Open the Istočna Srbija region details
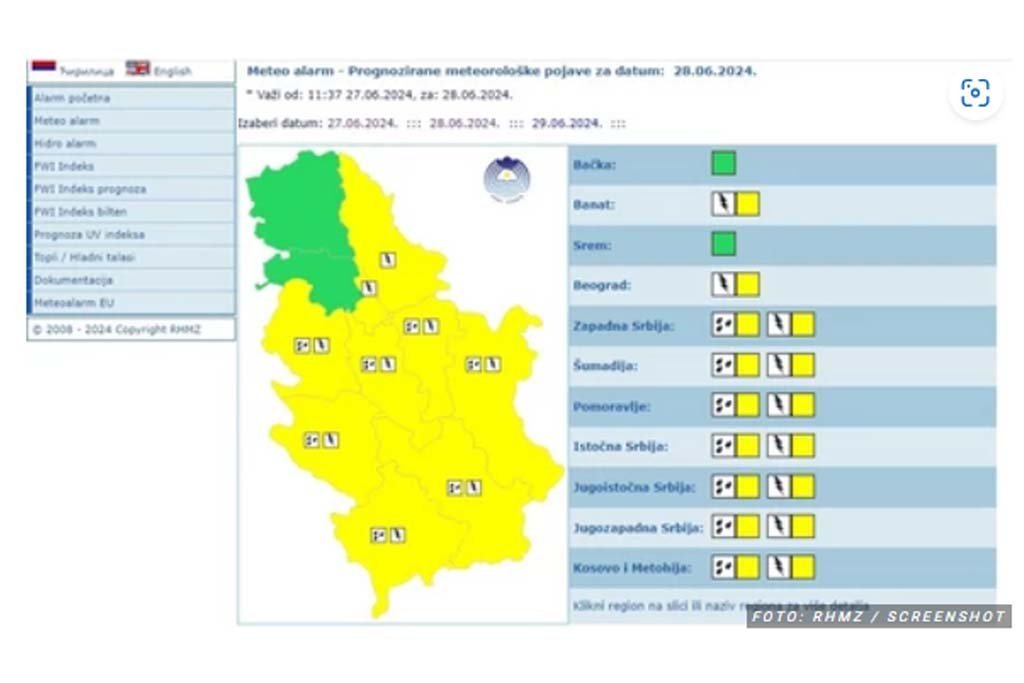Image resolution: width=1024 pixels, height=683 pixels. [x=620, y=447]
